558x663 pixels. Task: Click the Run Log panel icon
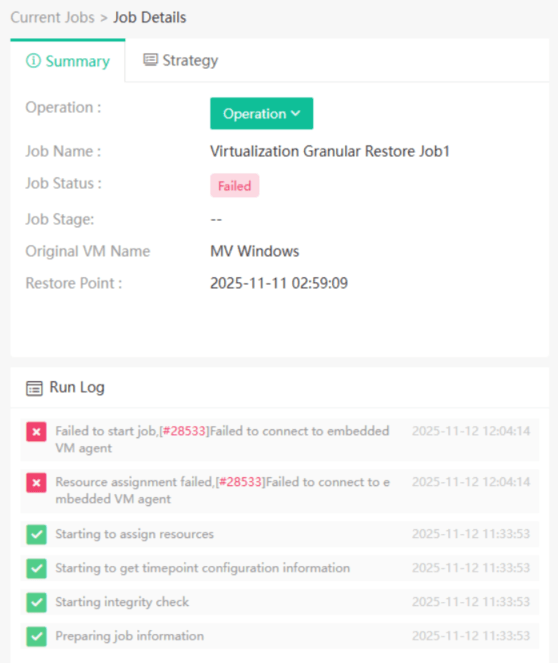pos(34,388)
